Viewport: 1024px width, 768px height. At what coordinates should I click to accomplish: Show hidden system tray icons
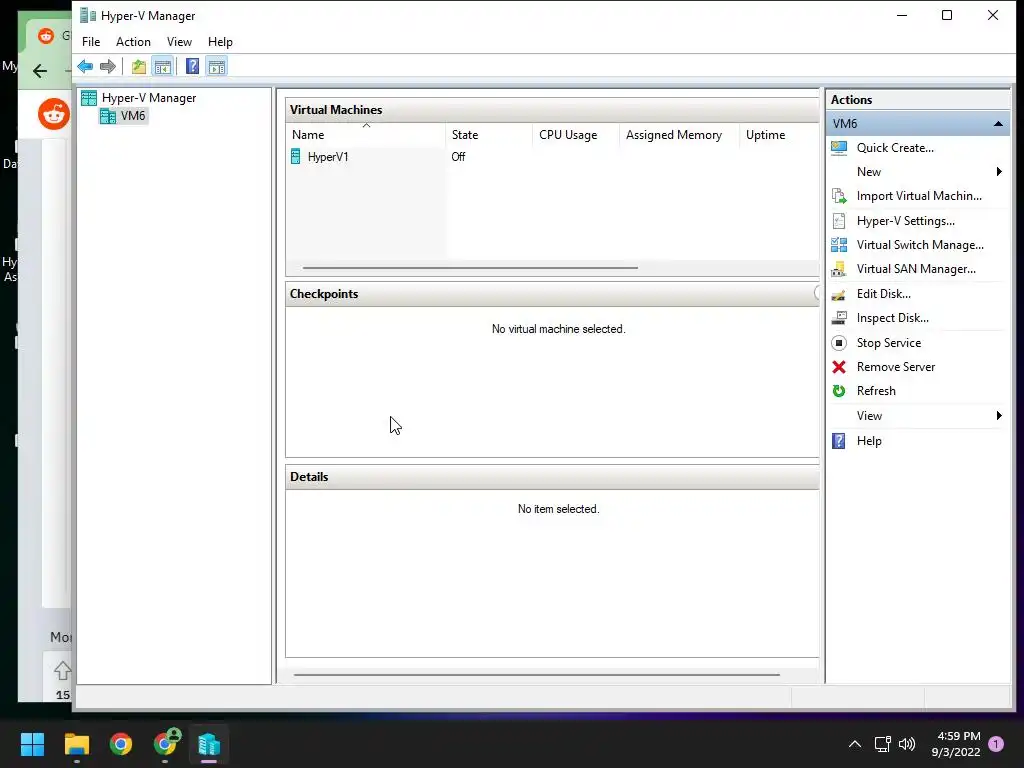pyautogui.click(x=854, y=744)
